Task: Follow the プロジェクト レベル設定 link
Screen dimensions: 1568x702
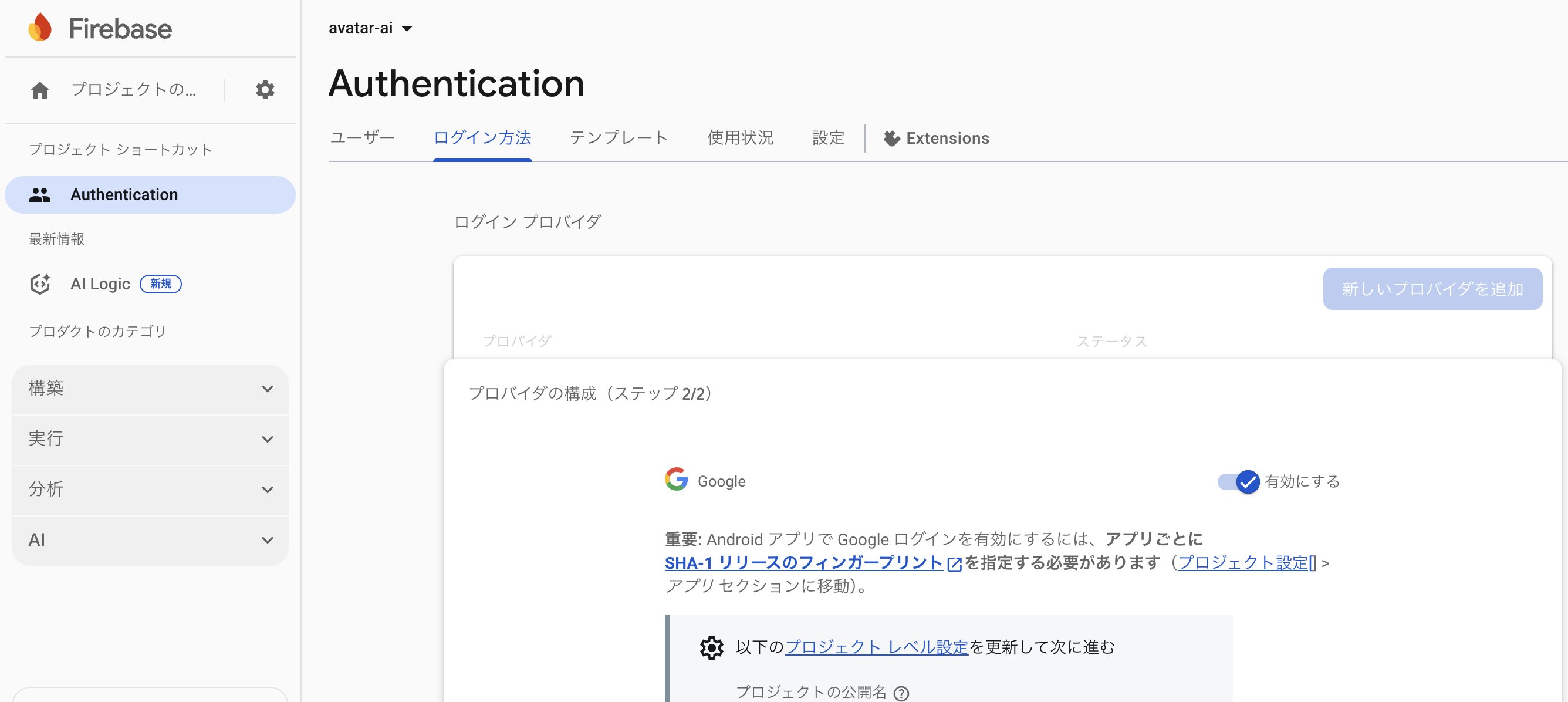Action: coord(876,647)
